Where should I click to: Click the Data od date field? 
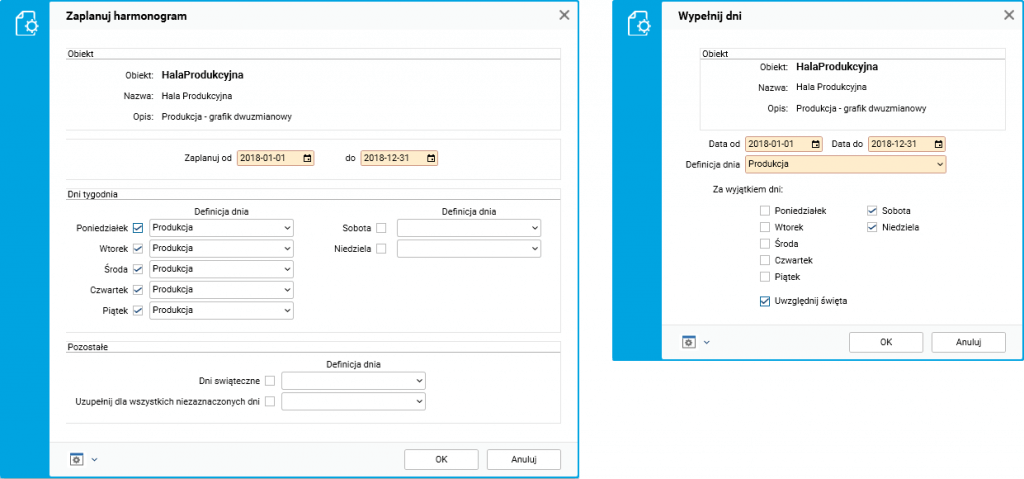pyautogui.click(x=784, y=144)
